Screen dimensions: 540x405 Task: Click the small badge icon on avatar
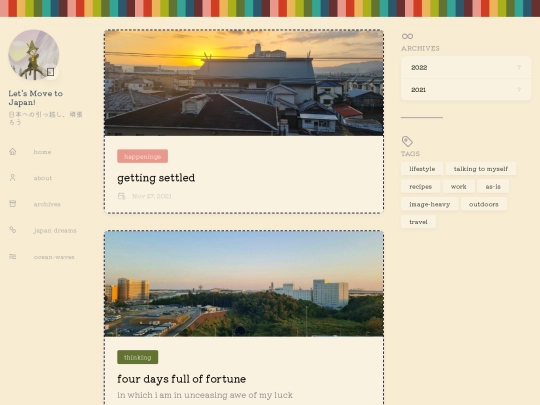pyautogui.click(x=51, y=72)
